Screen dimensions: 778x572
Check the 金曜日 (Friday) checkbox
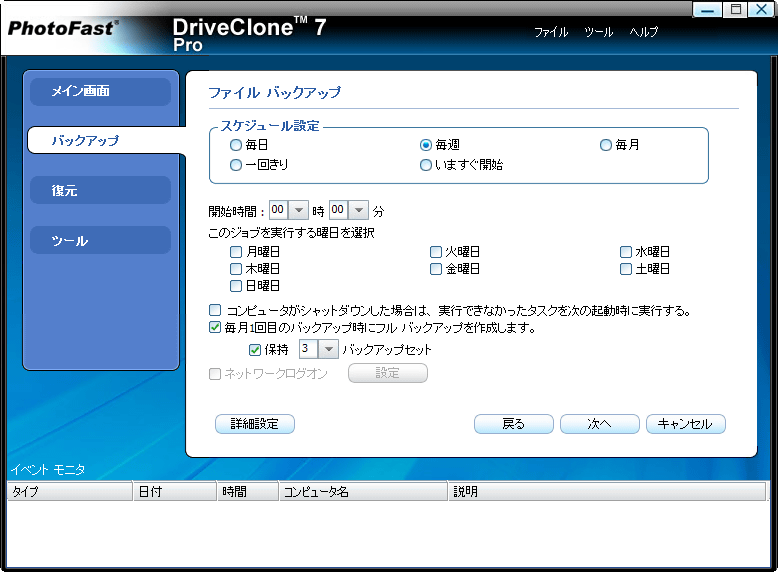tap(436, 269)
